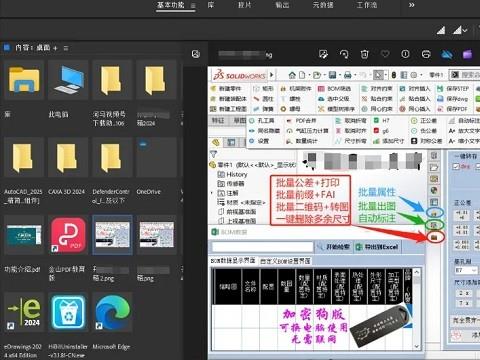This screenshot has height=360, width=480.
Task: Select the AutoCAD_2025 folder
Action: [x=24, y=157]
